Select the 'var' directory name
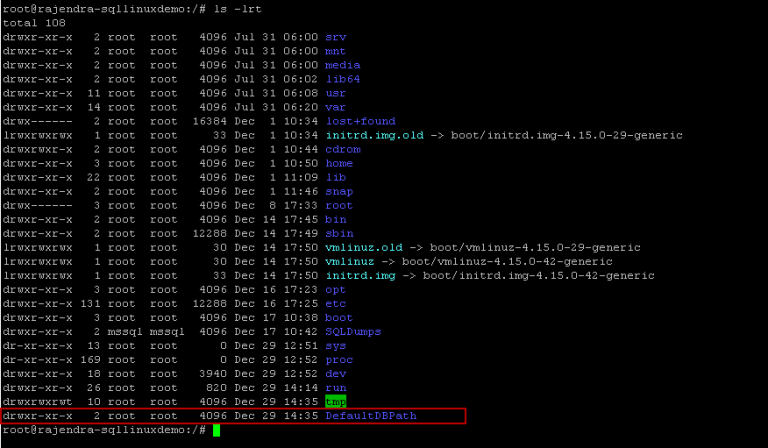Image resolution: width=768 pixels, height=448 pixels. pyautogui.click(x=336, y=107)
